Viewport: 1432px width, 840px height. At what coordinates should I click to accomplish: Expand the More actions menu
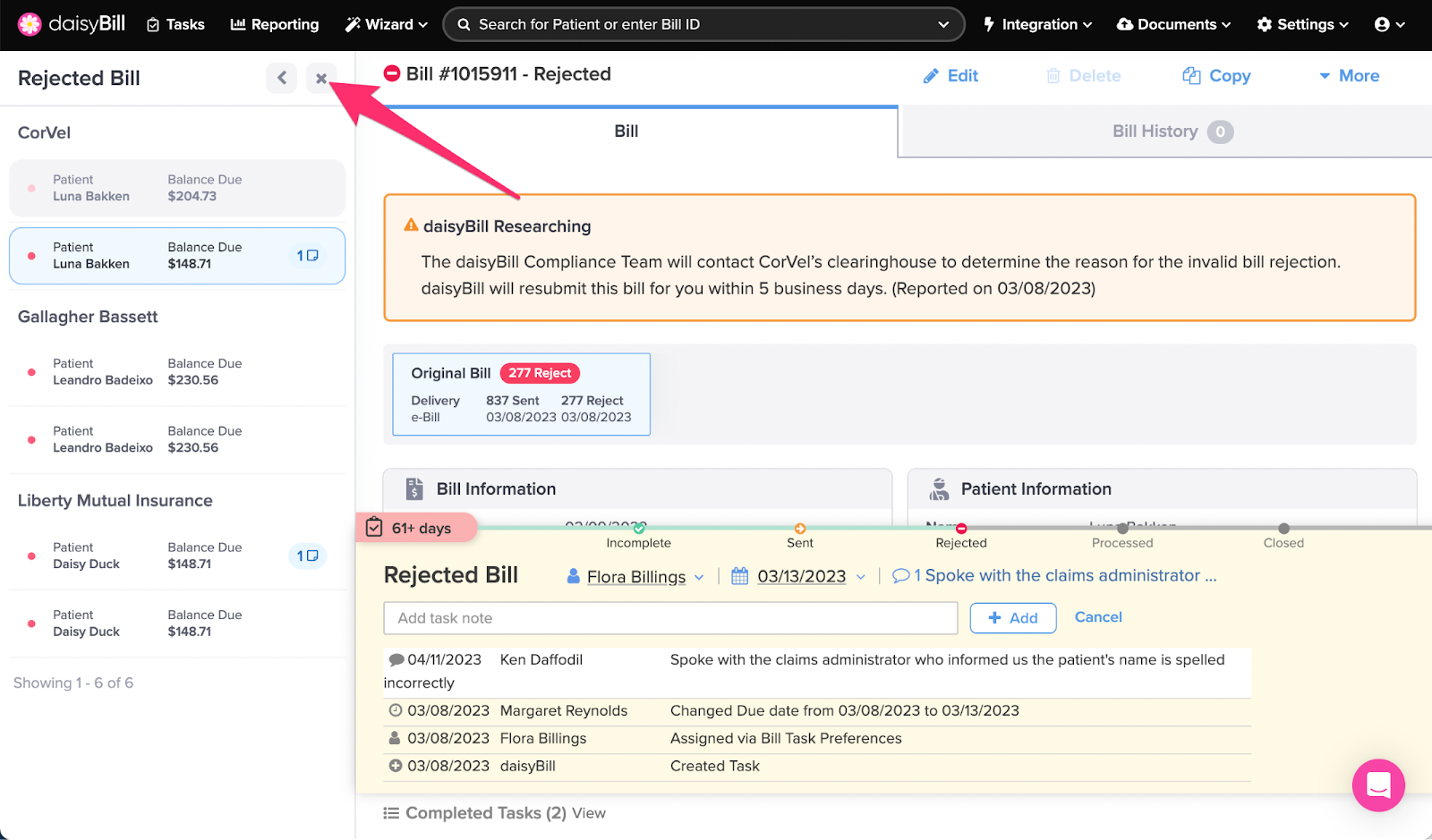(x=1349, y=76)
